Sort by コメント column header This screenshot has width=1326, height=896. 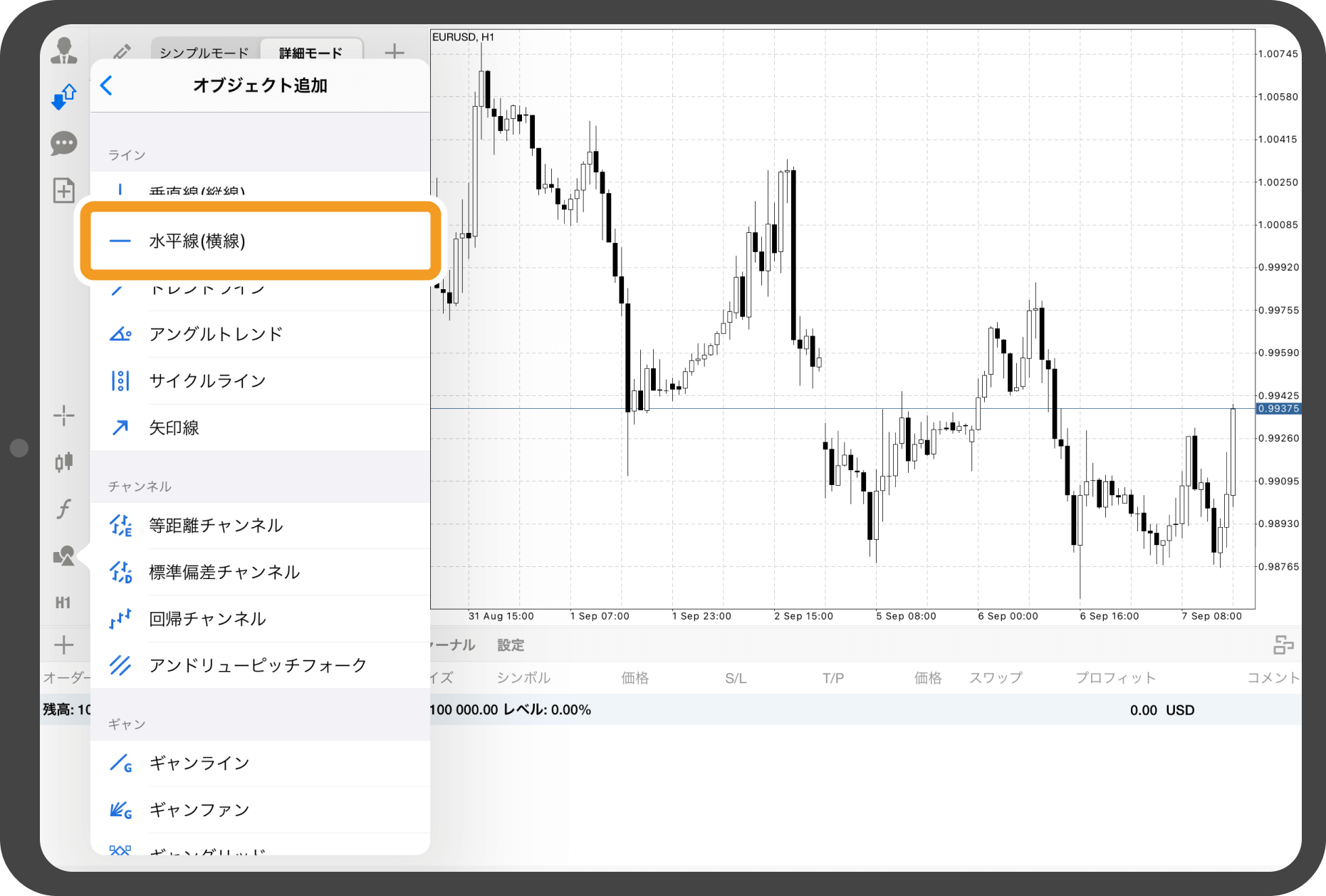click(x=1273, y=678)
